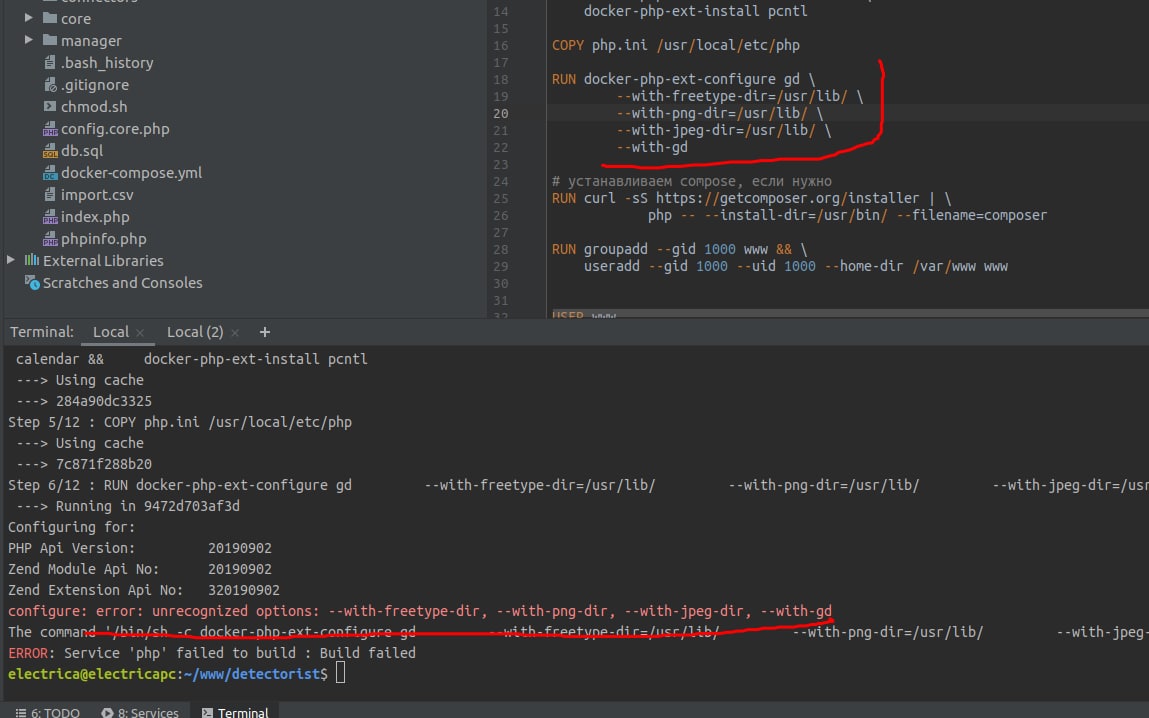
Task: Click the index.php PHP file icon
Action: pyautogui.click(x=50, y=217)
